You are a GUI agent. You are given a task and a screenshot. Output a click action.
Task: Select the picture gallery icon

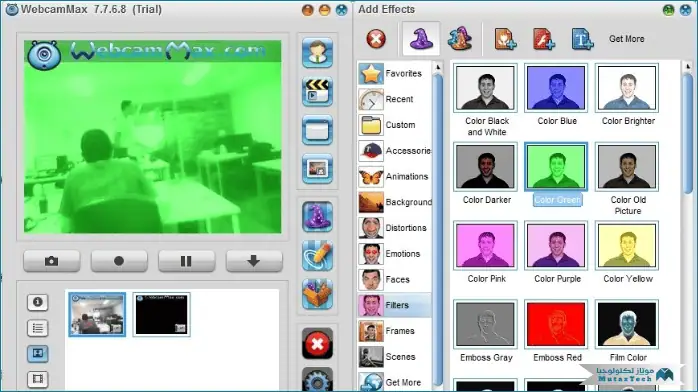point(38,354)
